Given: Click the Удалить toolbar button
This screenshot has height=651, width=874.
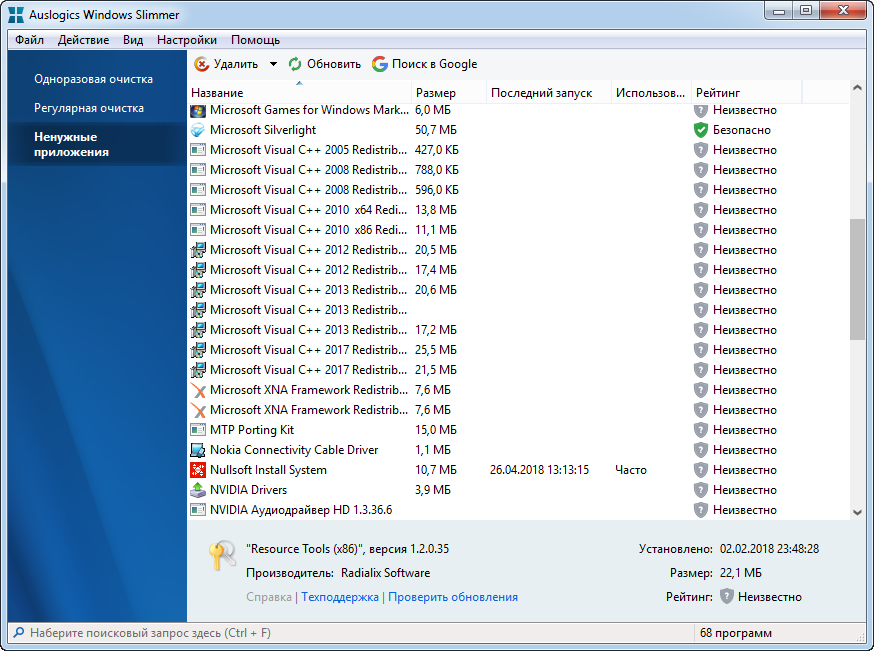Looking at the screenshot, I should (x=226, y=64).
